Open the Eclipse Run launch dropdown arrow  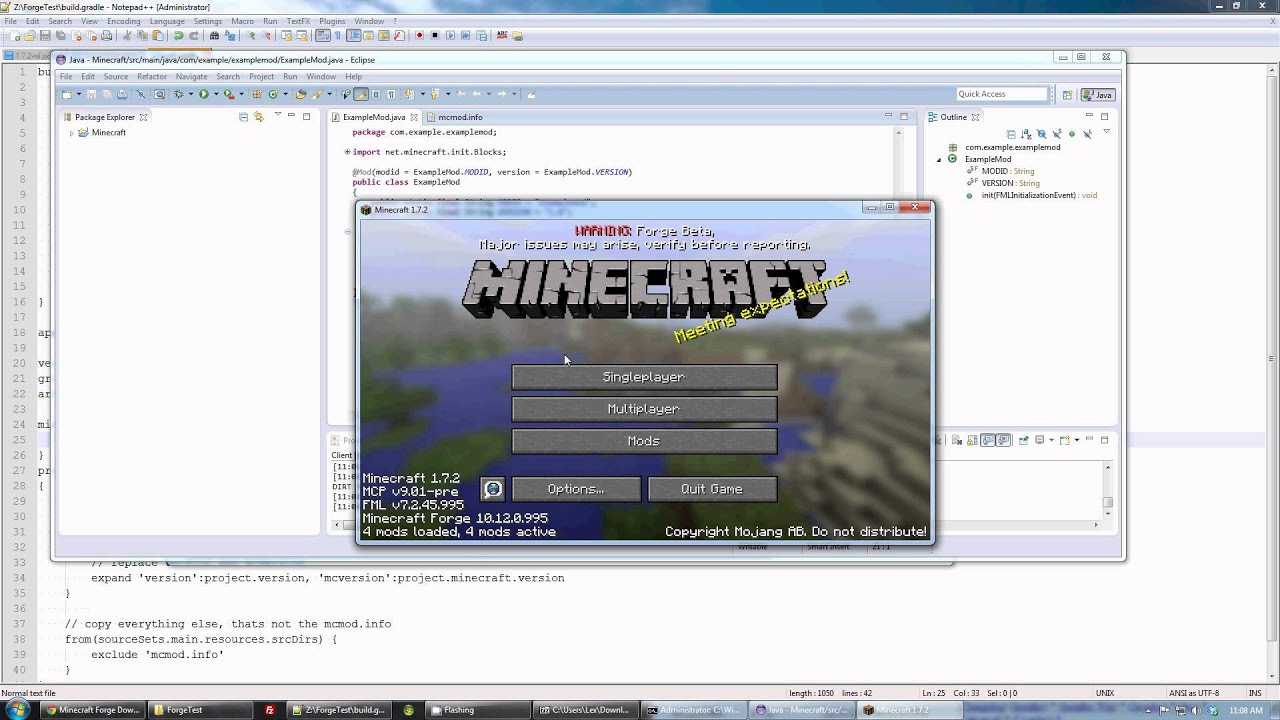pos(216,94)
